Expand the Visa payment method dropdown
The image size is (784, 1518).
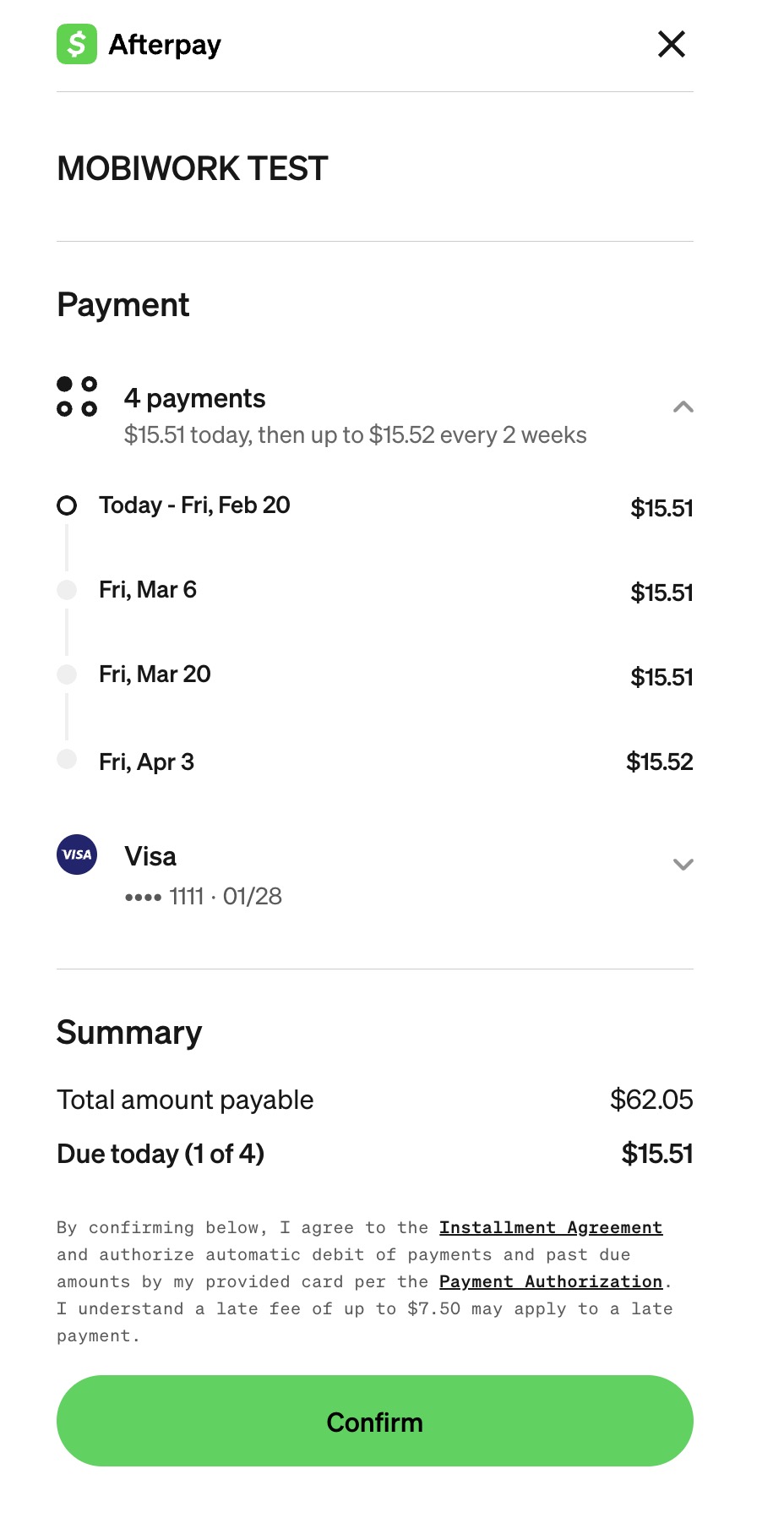point(683,864)
